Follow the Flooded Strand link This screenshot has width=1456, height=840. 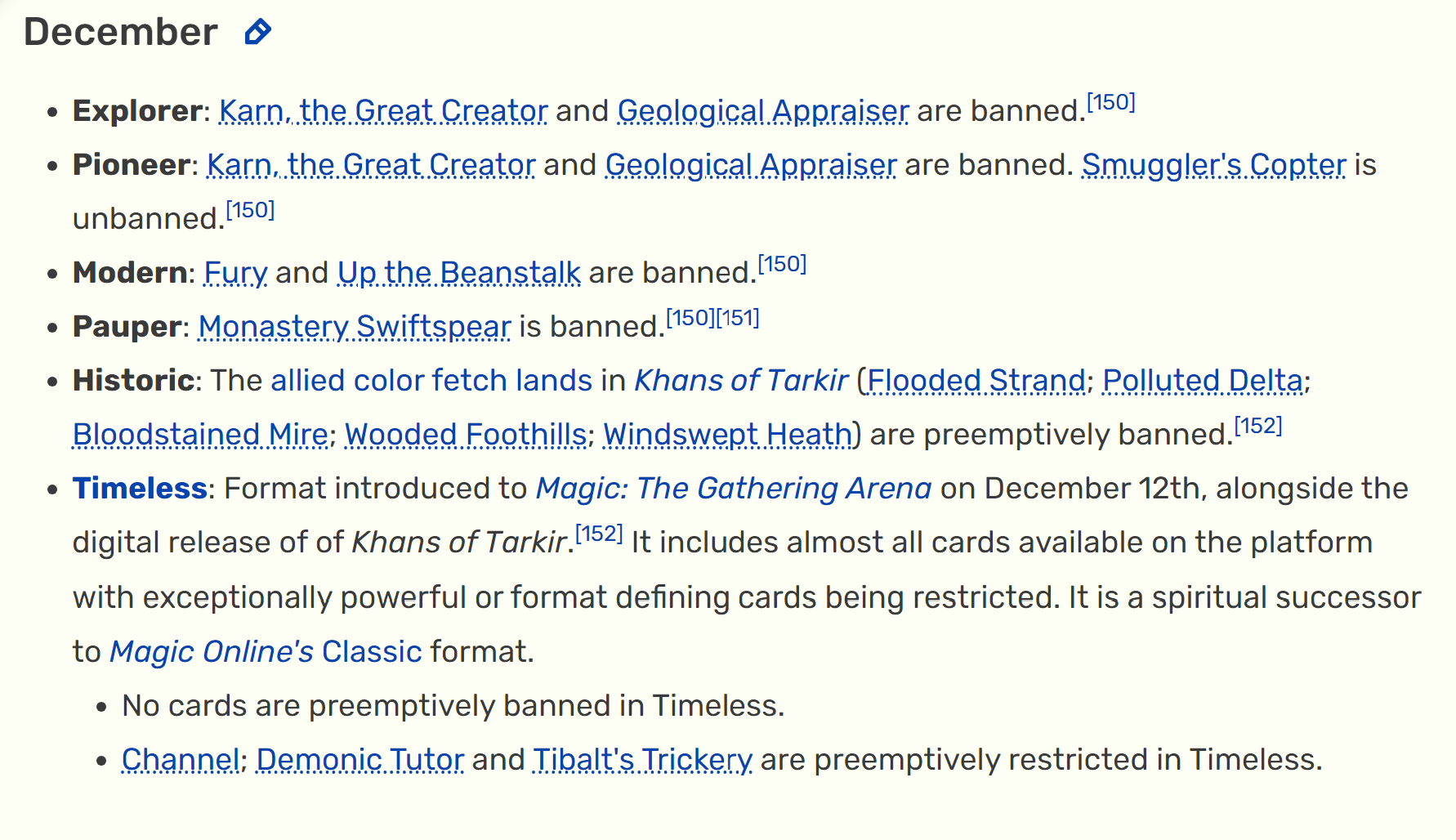(976, 381)
